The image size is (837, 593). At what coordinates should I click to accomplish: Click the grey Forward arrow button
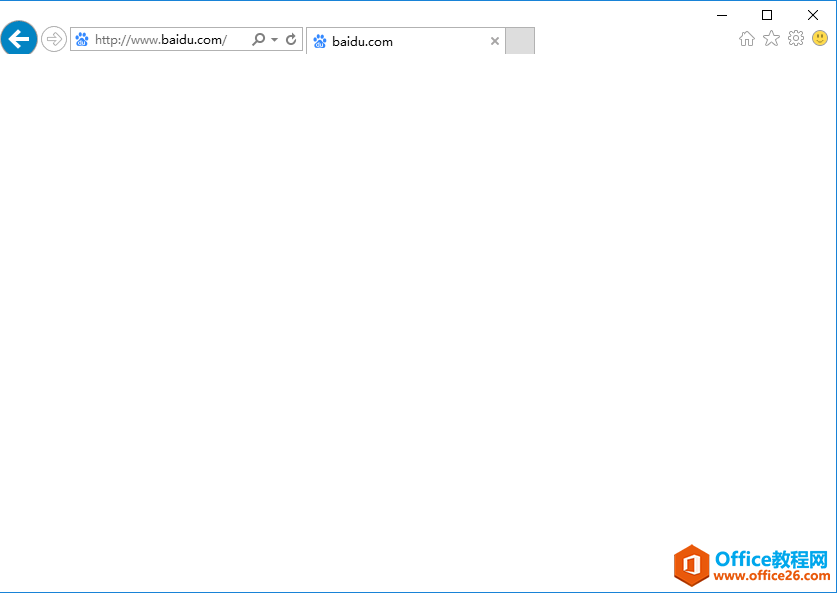[54, 39]
